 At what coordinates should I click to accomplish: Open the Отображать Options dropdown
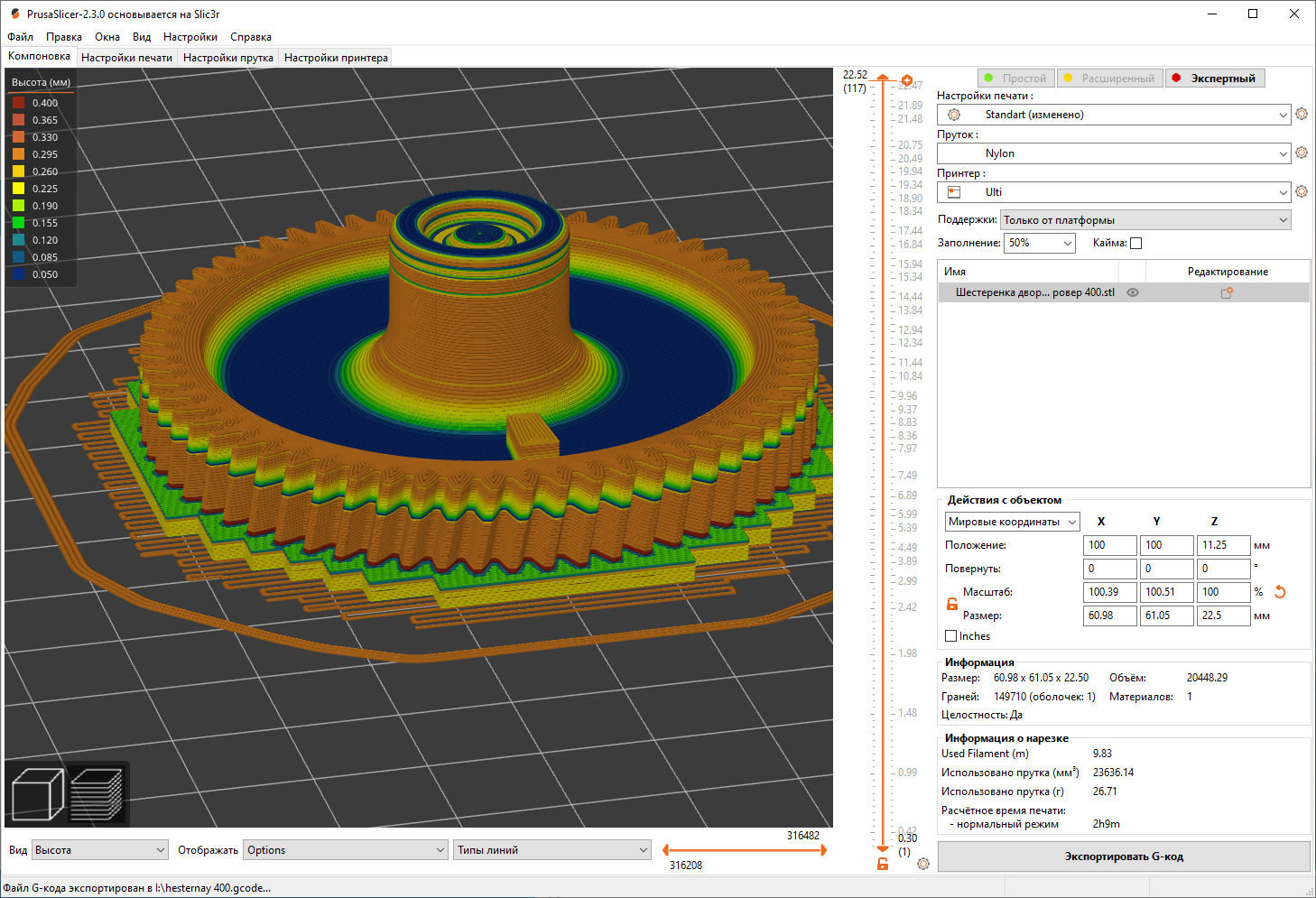[x=346, y=850]
